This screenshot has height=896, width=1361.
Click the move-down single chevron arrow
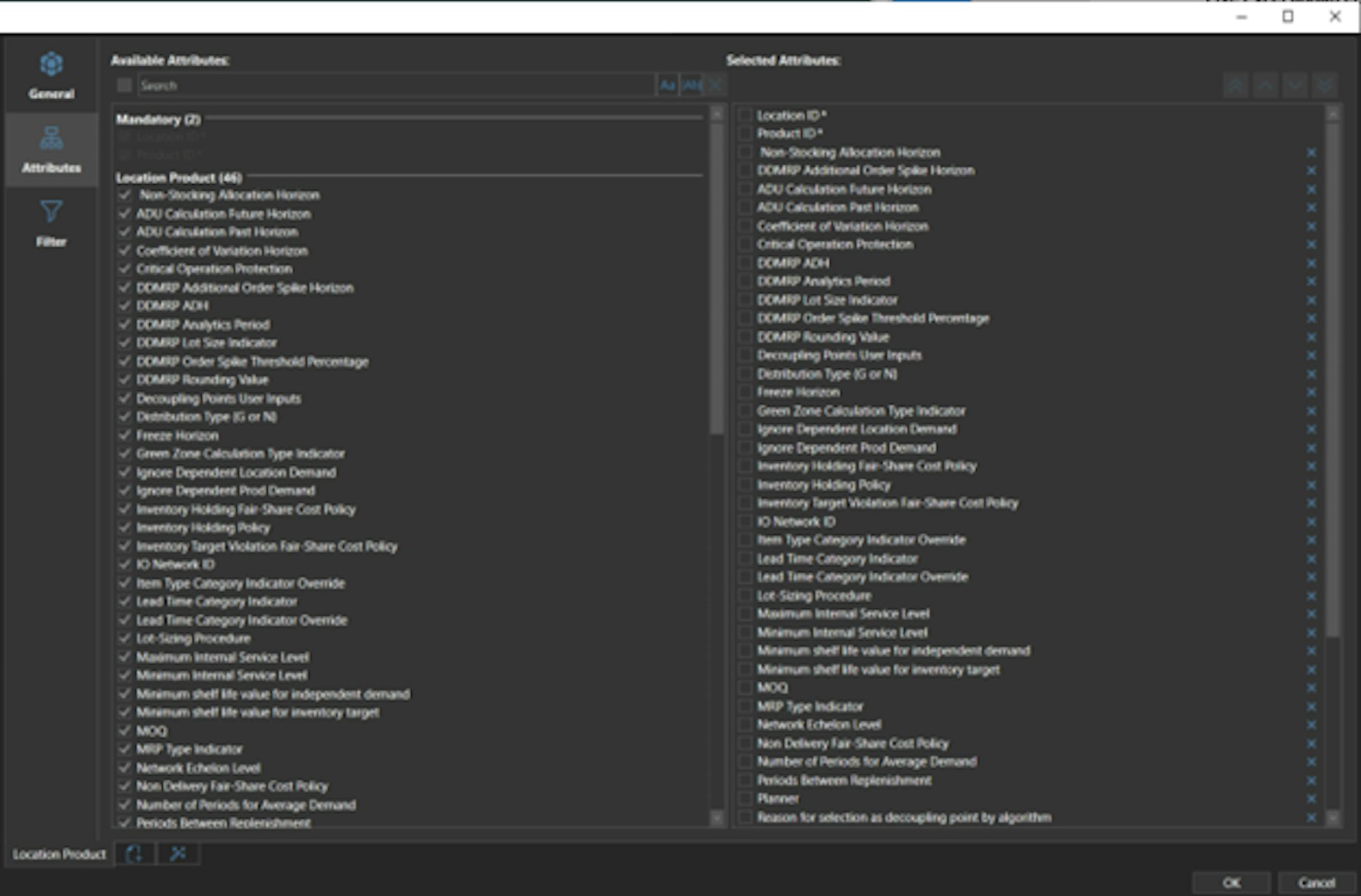pos(1295,85)
